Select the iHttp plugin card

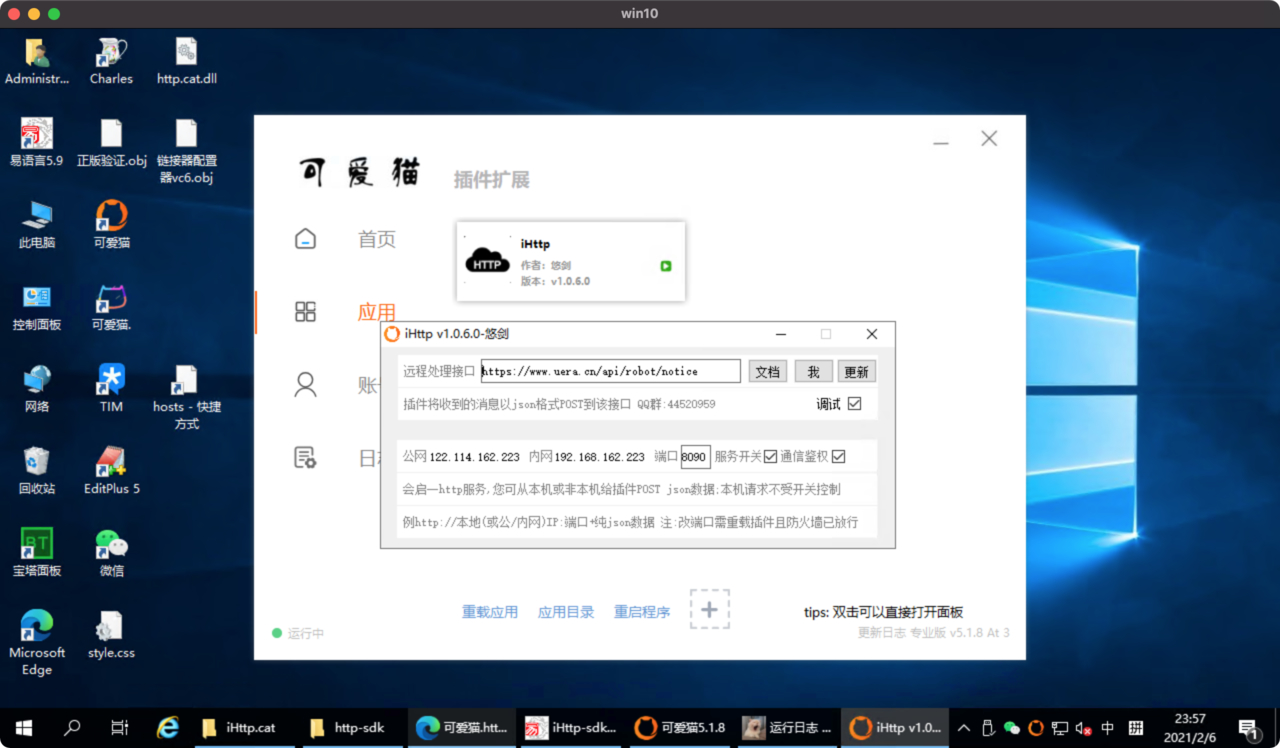(x=571, y=261)
